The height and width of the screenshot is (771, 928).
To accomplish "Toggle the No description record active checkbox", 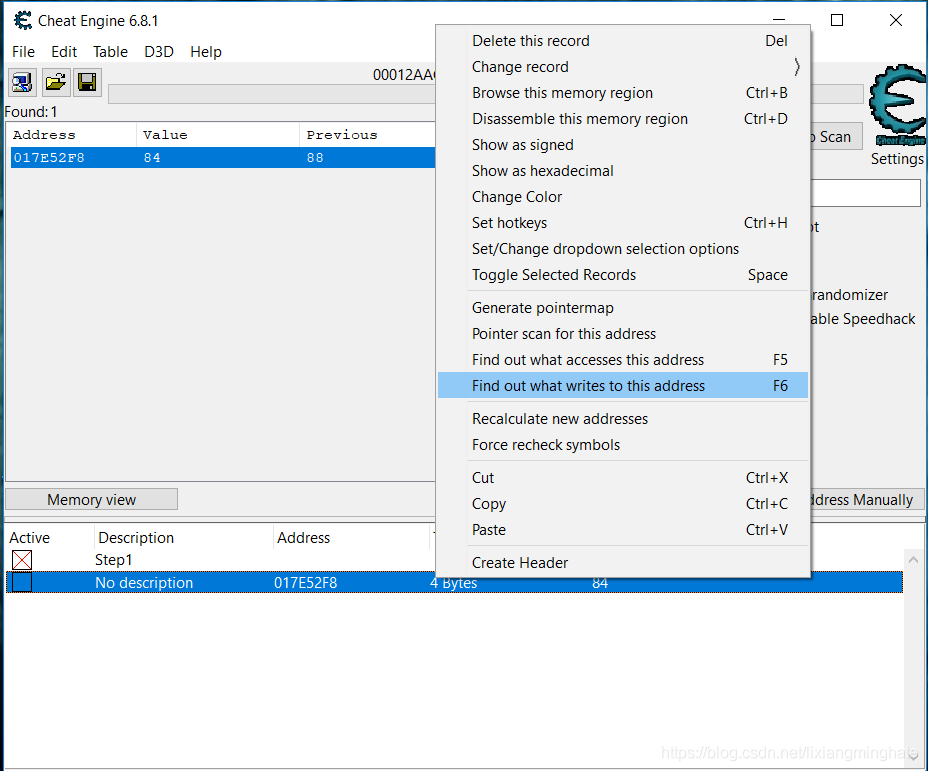I will pos(22,582).
